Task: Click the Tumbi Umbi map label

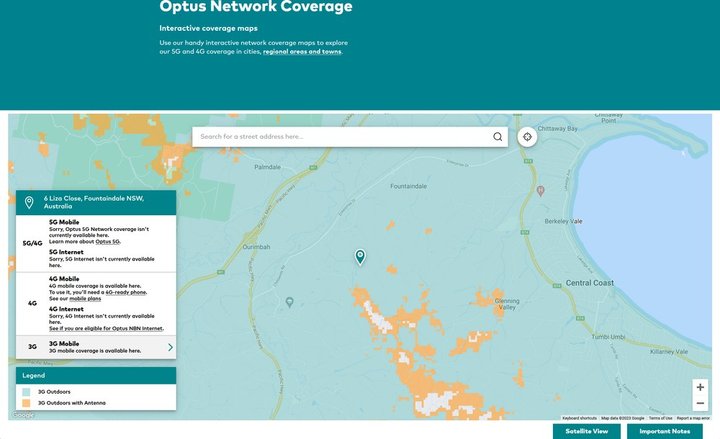Action: click(608, 337)
